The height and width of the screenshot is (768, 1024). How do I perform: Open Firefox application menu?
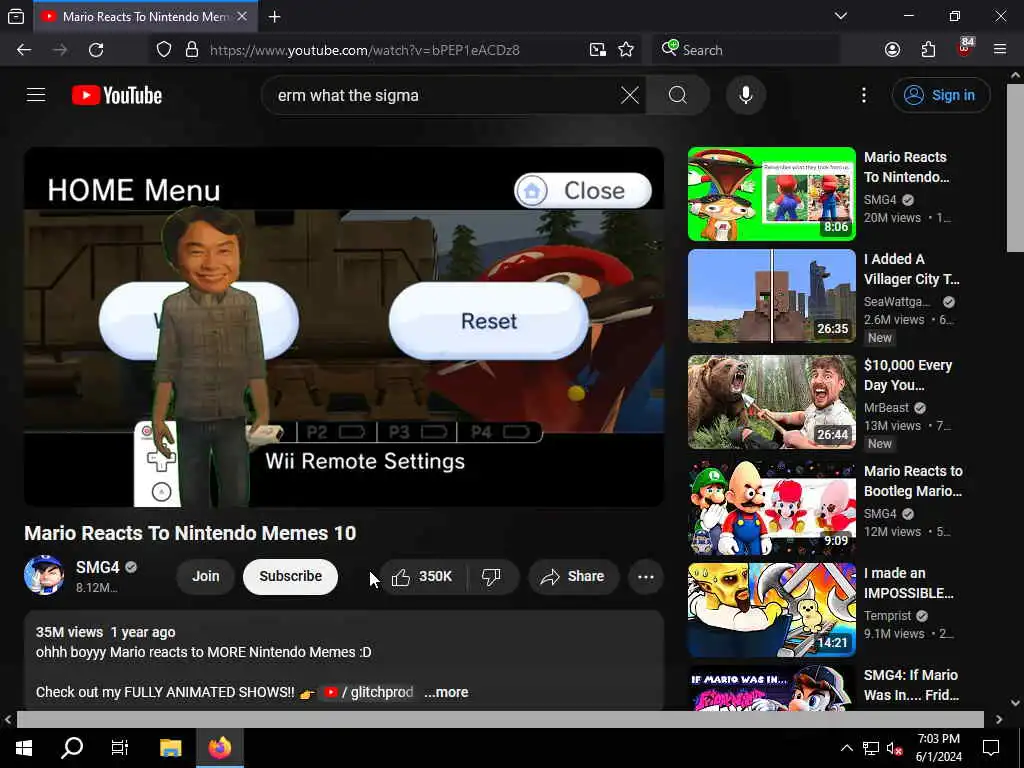(1000, 50)
